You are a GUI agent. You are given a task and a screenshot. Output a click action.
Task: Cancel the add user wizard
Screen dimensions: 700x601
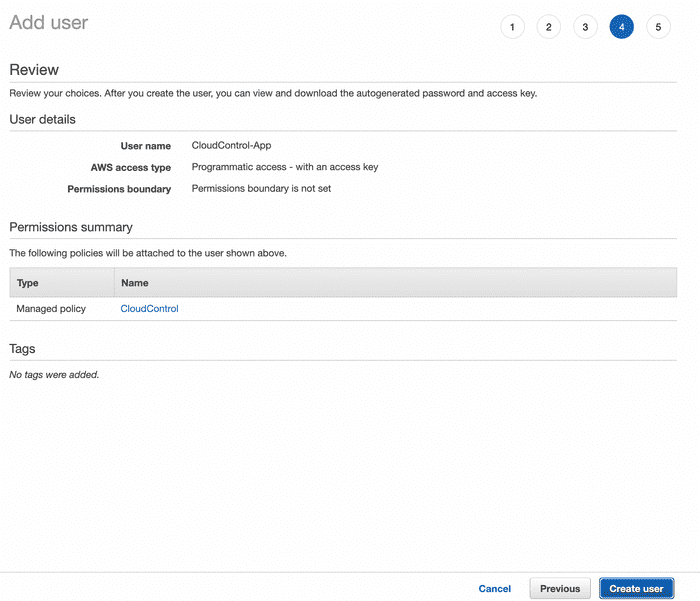(494, 588)
